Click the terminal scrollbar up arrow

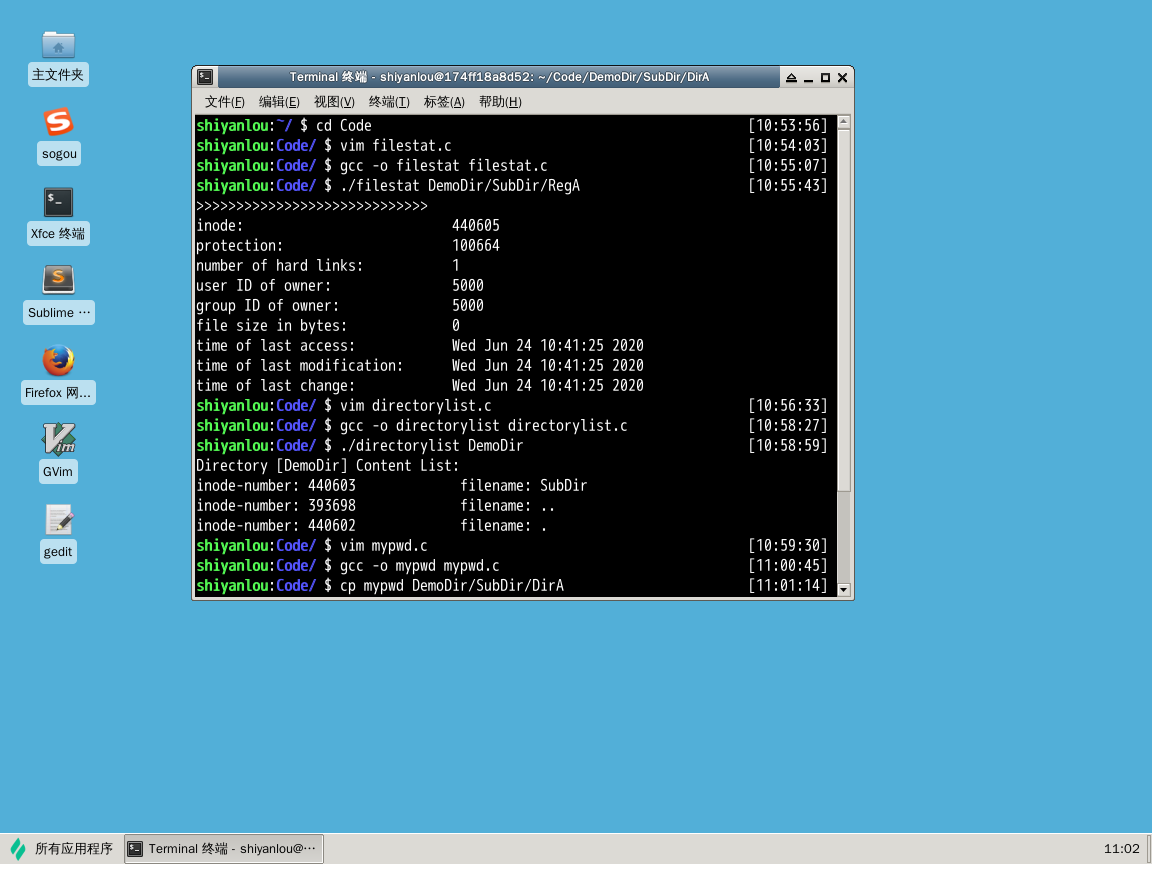(x=844, y=123)
